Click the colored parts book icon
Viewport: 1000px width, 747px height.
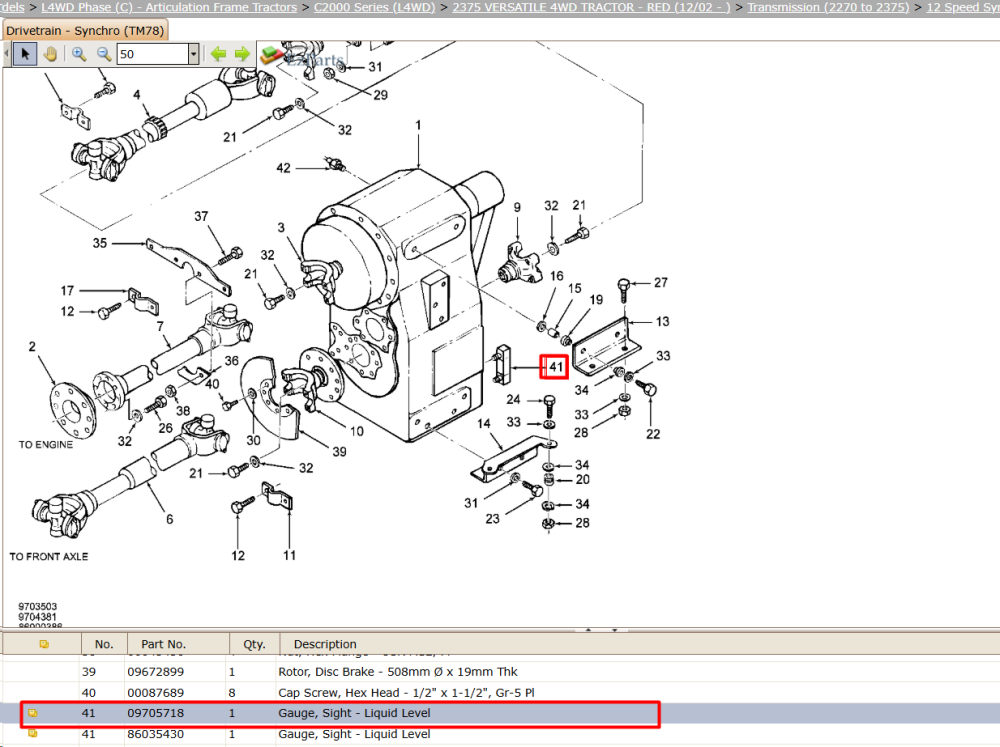[272, 54]
